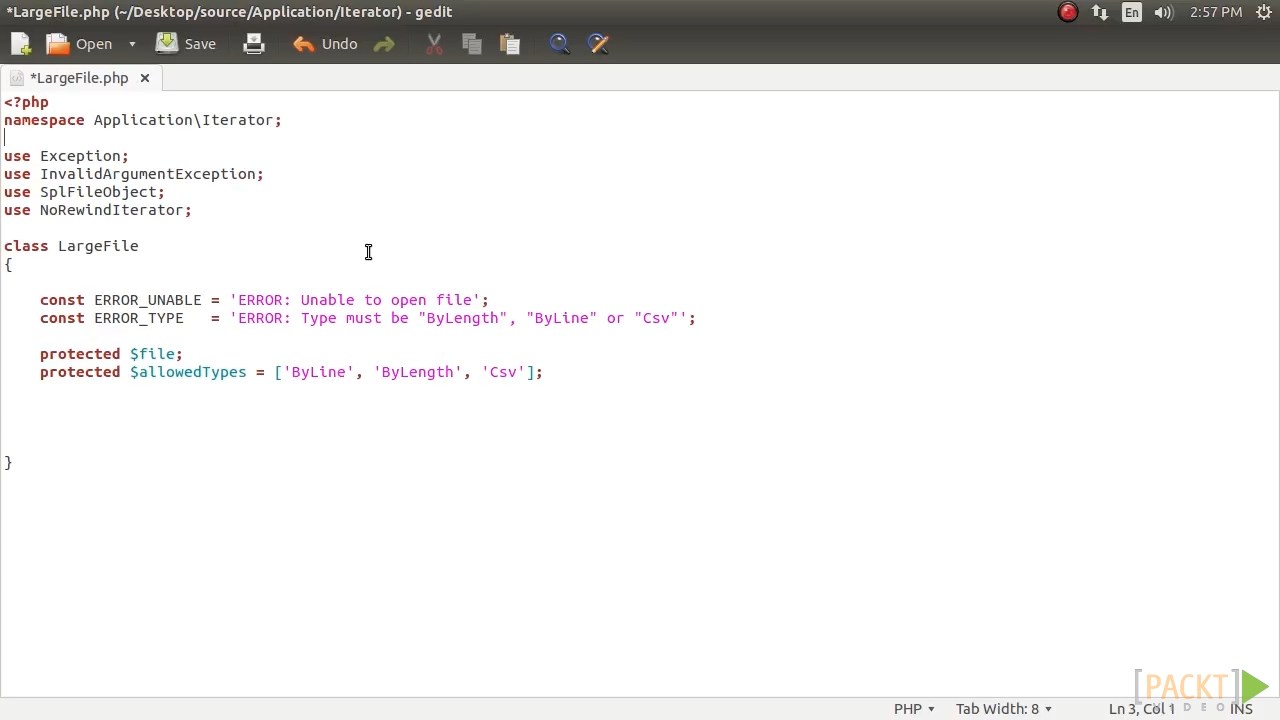
Task: Select the LargeFile.php tab
Action: tap(79, 78)
